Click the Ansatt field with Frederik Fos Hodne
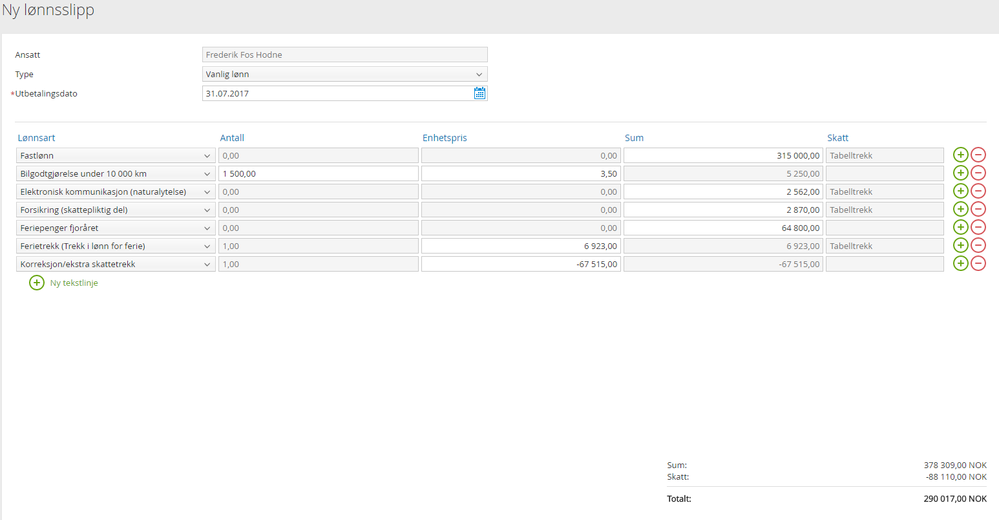Image resolution: width=999 pixels, height=520 pixels. tap(345, 55)
